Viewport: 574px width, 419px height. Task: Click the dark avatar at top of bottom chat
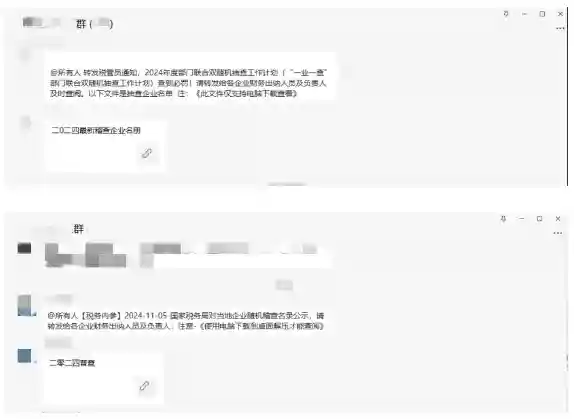tap(25, 248)
